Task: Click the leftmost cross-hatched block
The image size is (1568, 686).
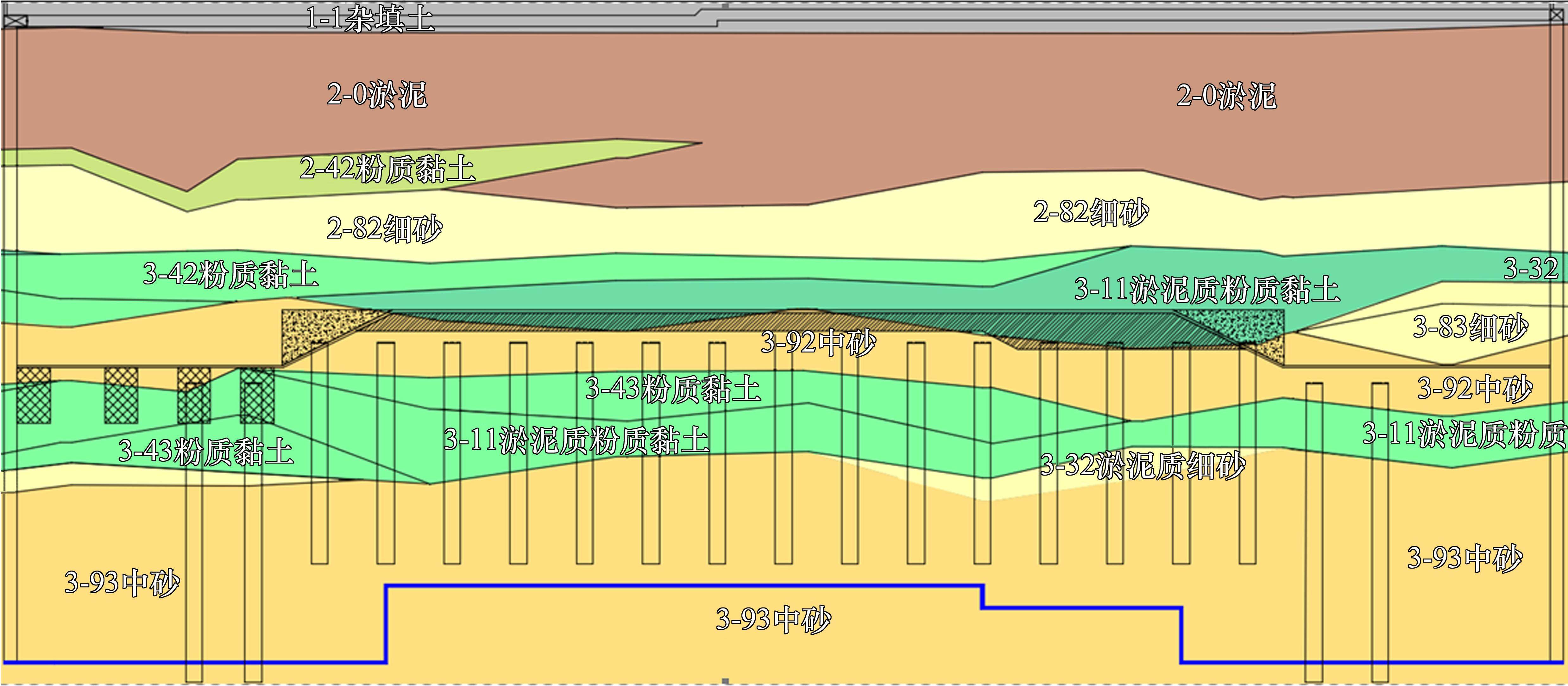Action: coord(34,395)
